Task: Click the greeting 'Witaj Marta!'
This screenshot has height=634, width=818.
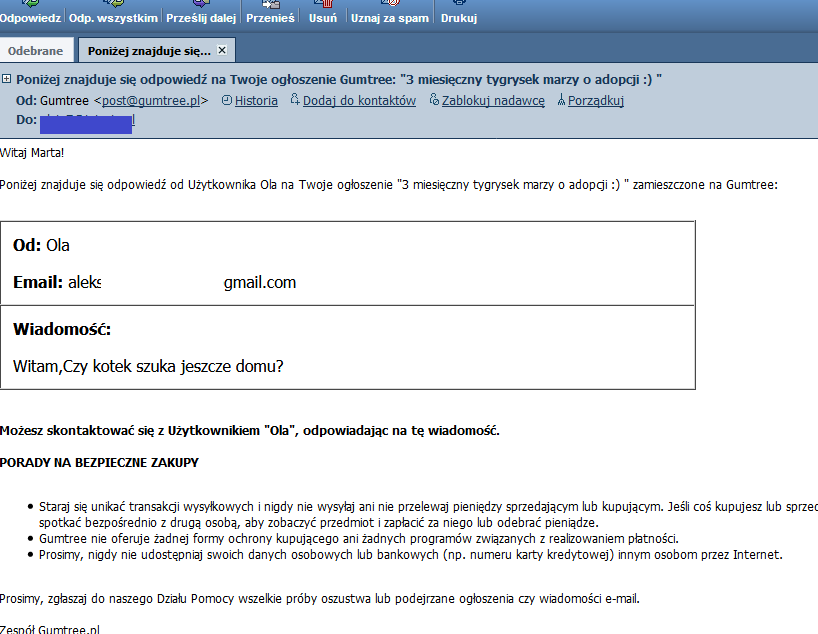Action: [32, 153]
